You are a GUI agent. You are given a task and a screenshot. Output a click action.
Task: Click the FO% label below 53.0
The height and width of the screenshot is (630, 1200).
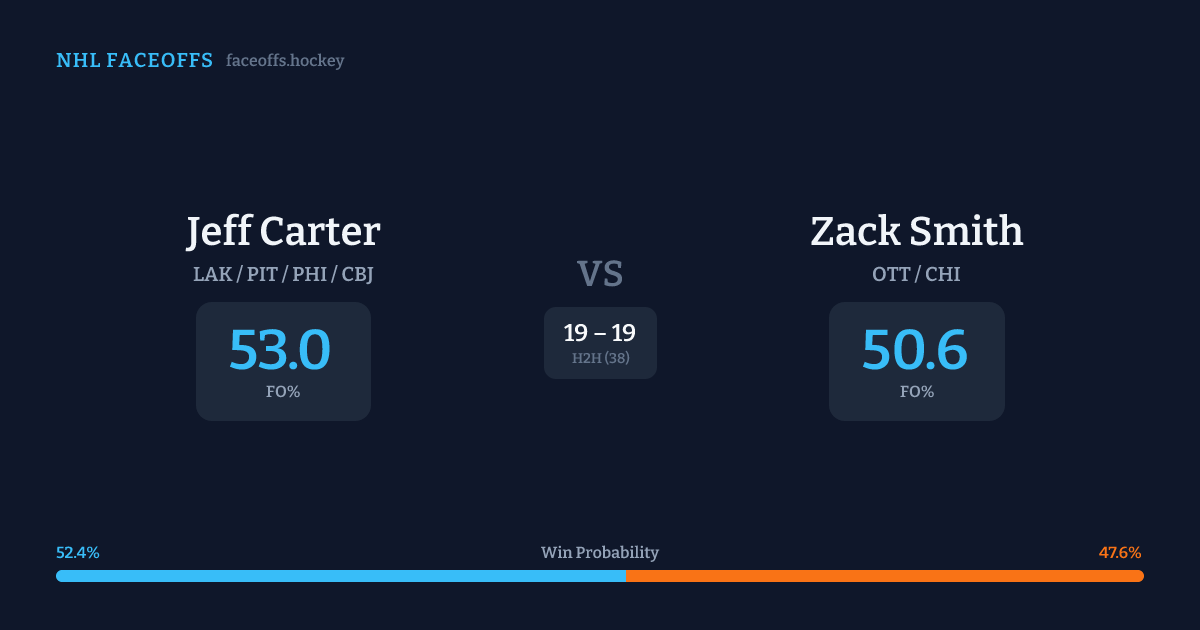pos(283,392)
